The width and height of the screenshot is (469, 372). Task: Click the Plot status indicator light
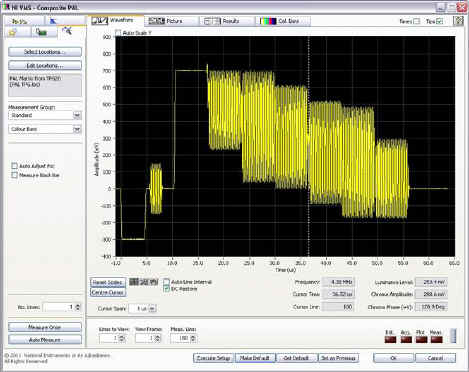421,340
